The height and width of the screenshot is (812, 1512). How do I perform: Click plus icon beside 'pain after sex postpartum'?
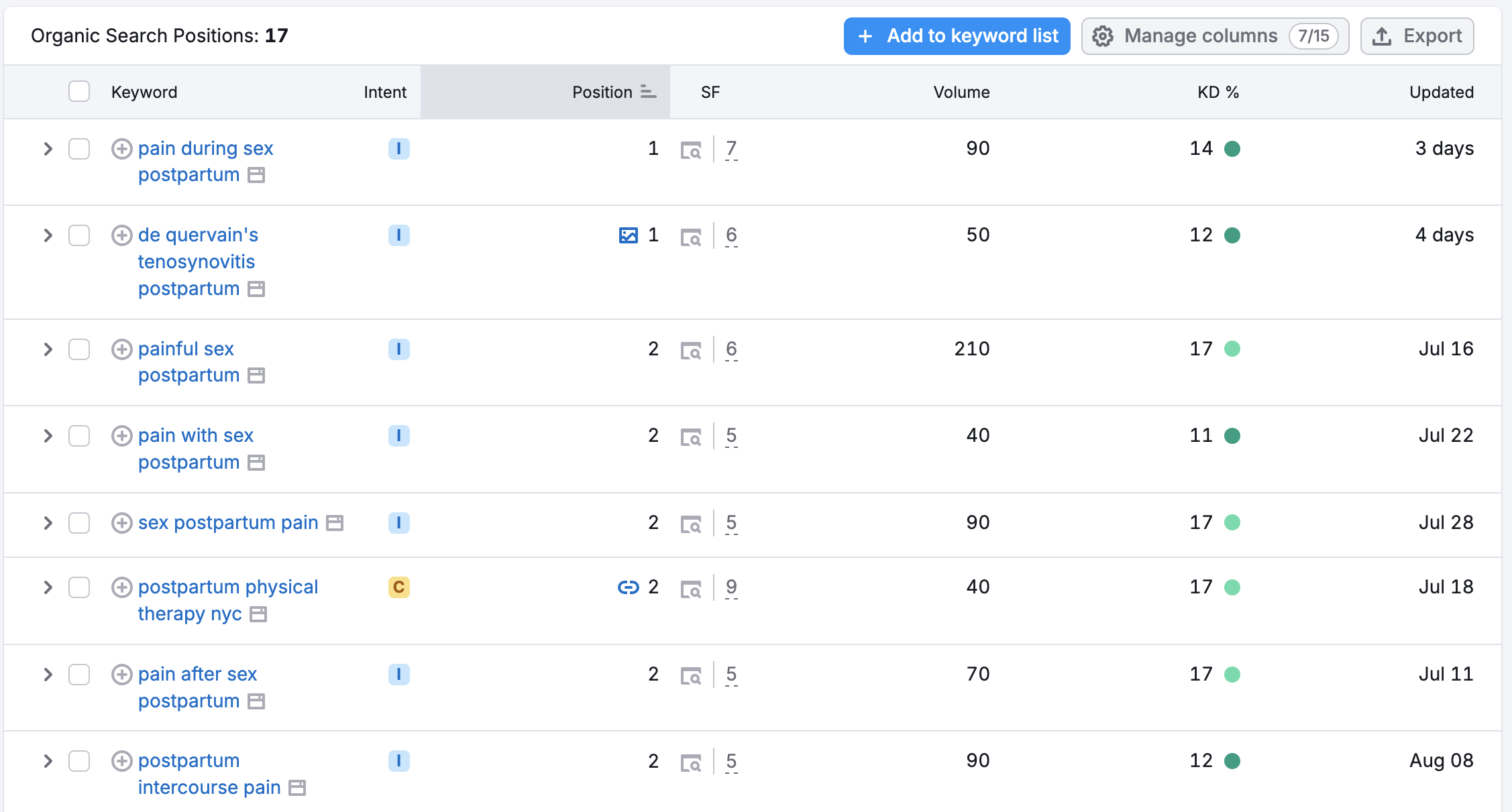(x=121, y=675)
